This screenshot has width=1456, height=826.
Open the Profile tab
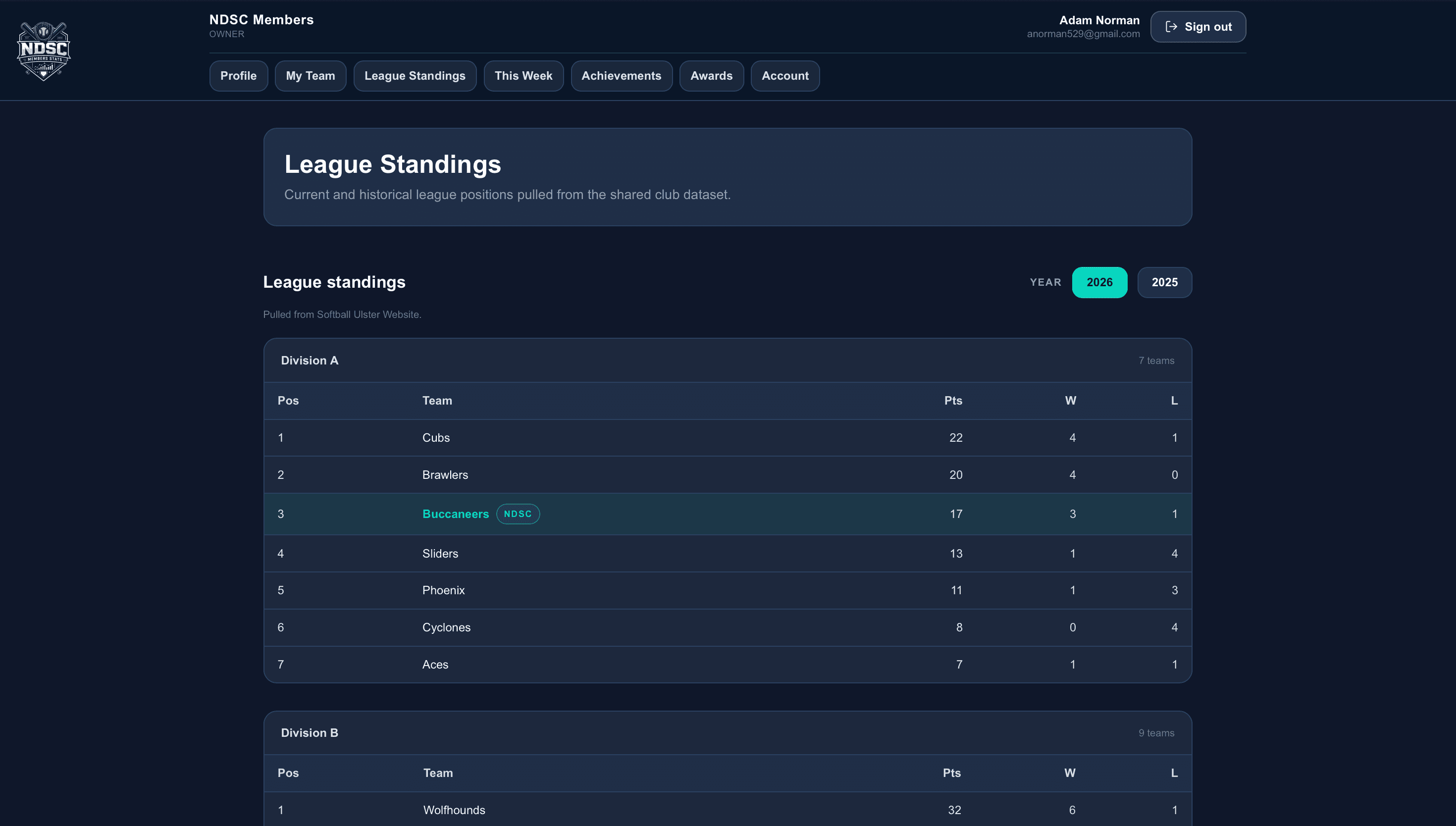(238, 75)
